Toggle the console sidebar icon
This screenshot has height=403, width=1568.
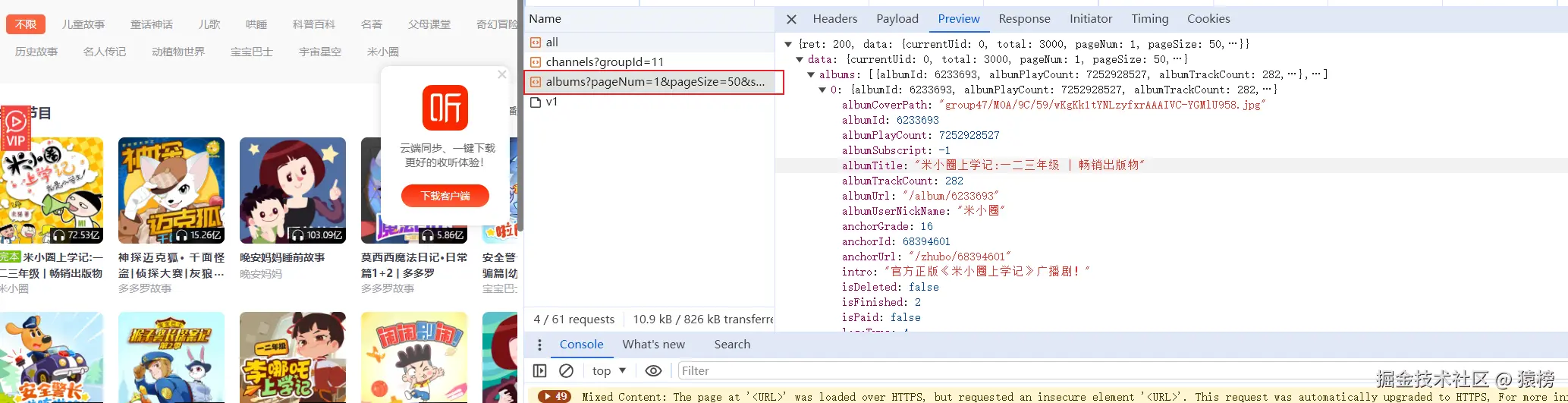(539, 371)
